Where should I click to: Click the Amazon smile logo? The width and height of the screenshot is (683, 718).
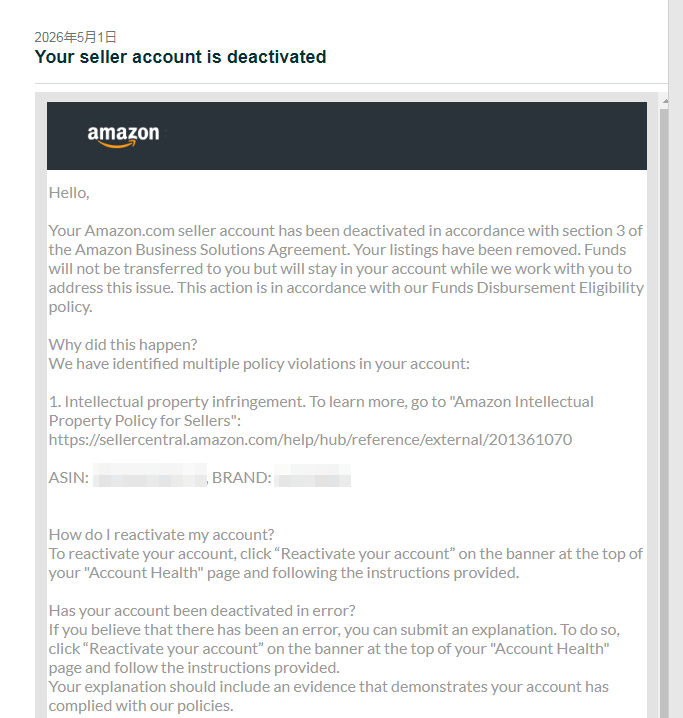[x=123, y=136]
